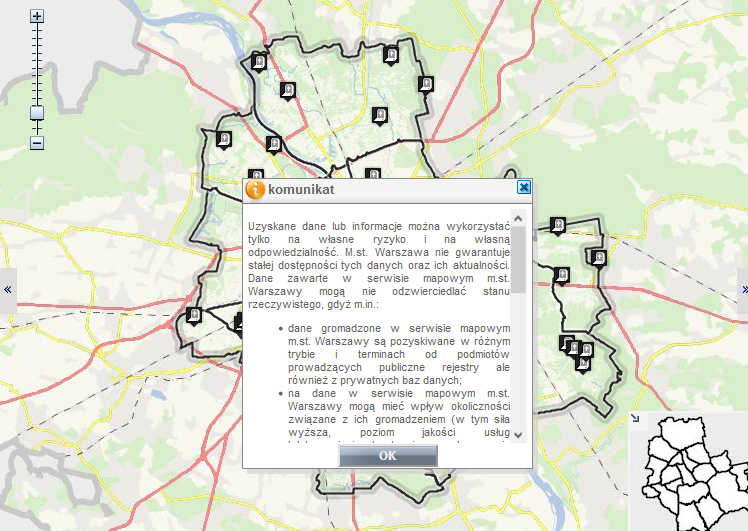748x531 pixels.
Task: Click the paragraph starting 'Uzyskane dane lub informacje'
Action: click(x=379, y=265)
